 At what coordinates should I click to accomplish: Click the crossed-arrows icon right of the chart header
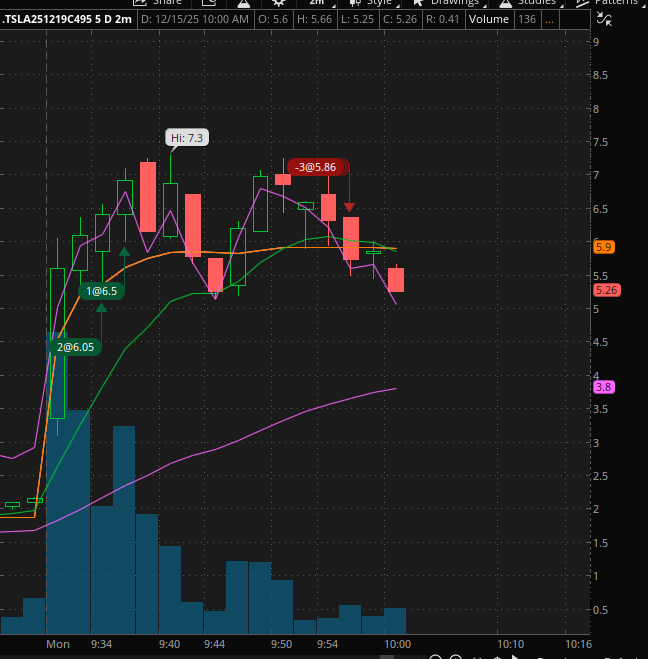pos(604,19)
